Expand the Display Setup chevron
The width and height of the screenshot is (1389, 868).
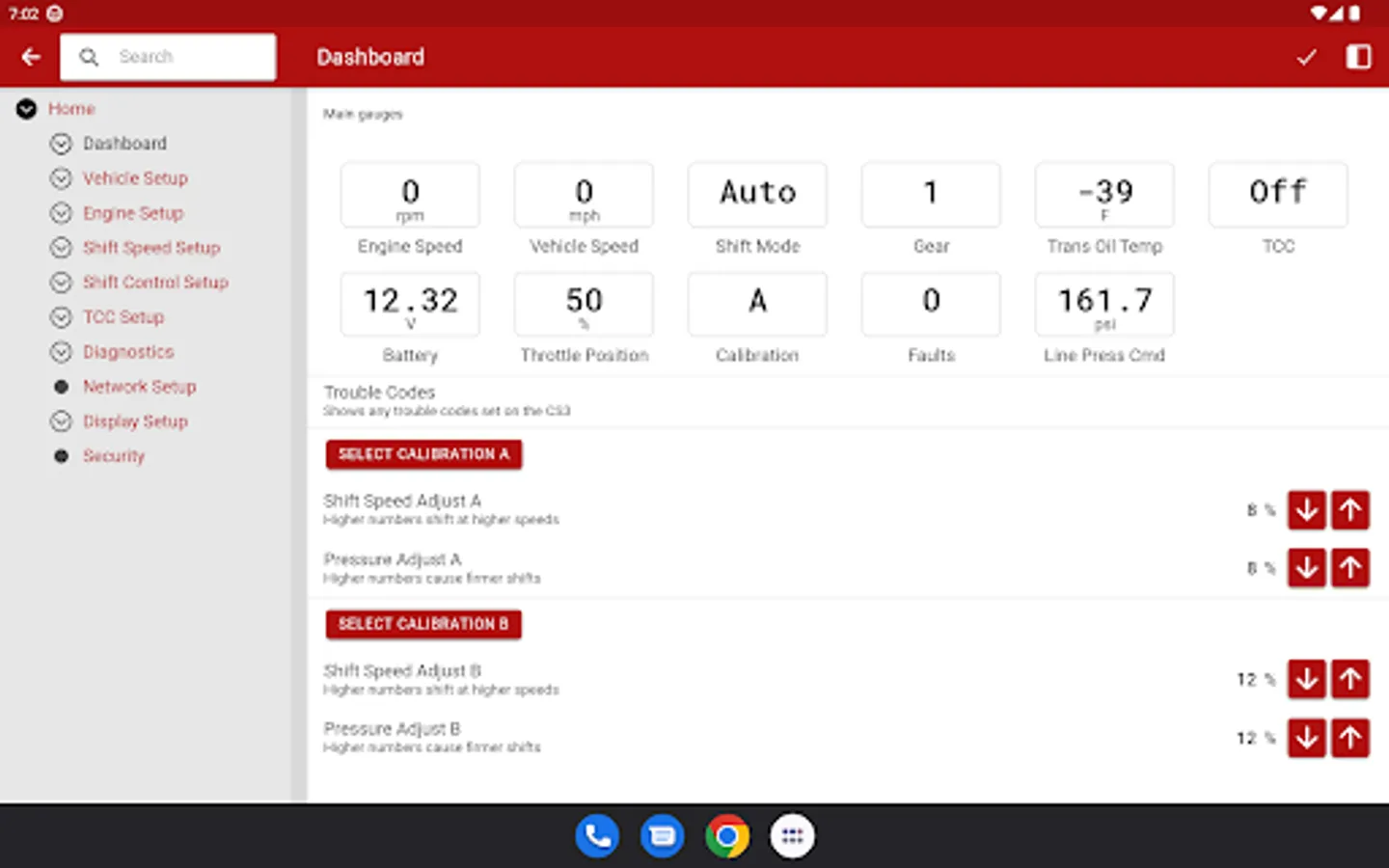point(61,421)
